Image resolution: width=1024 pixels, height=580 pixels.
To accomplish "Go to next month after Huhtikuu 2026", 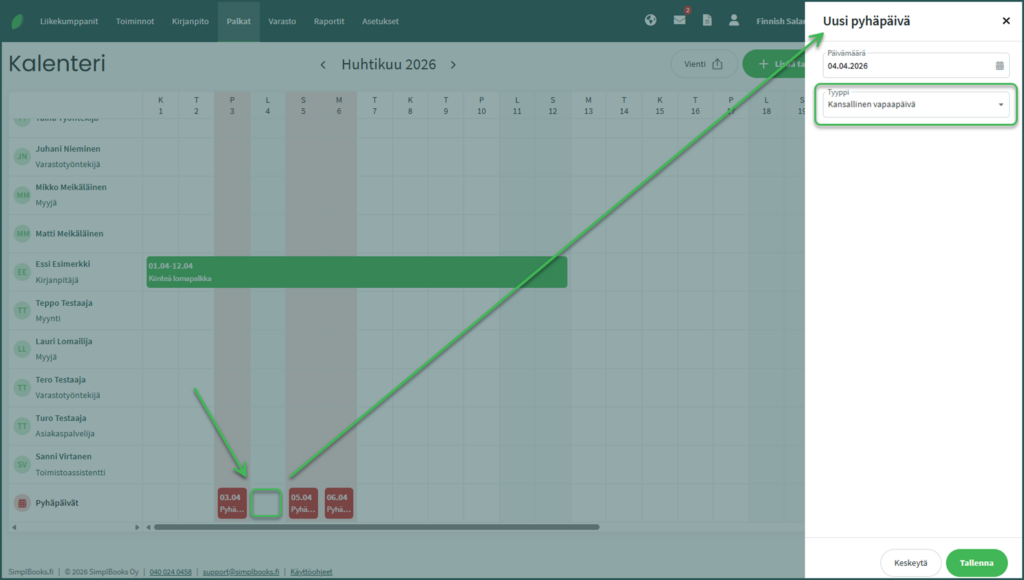I will (453, 65).
